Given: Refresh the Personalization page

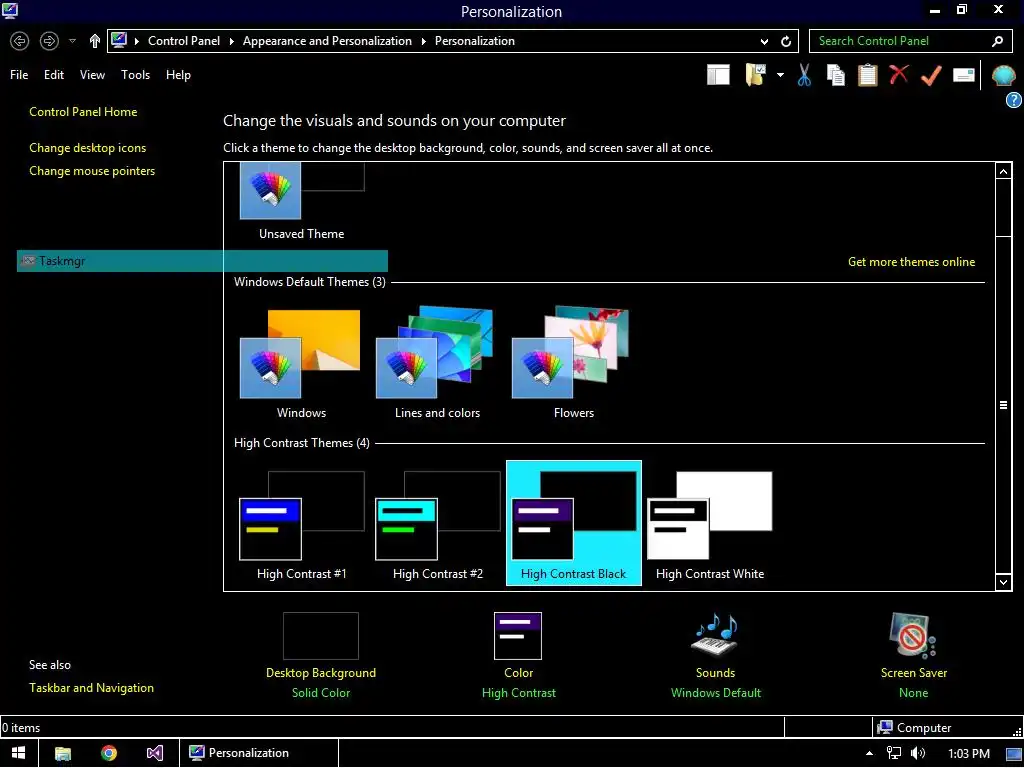Looking at the screenshot, I should (x=786, y=41).
